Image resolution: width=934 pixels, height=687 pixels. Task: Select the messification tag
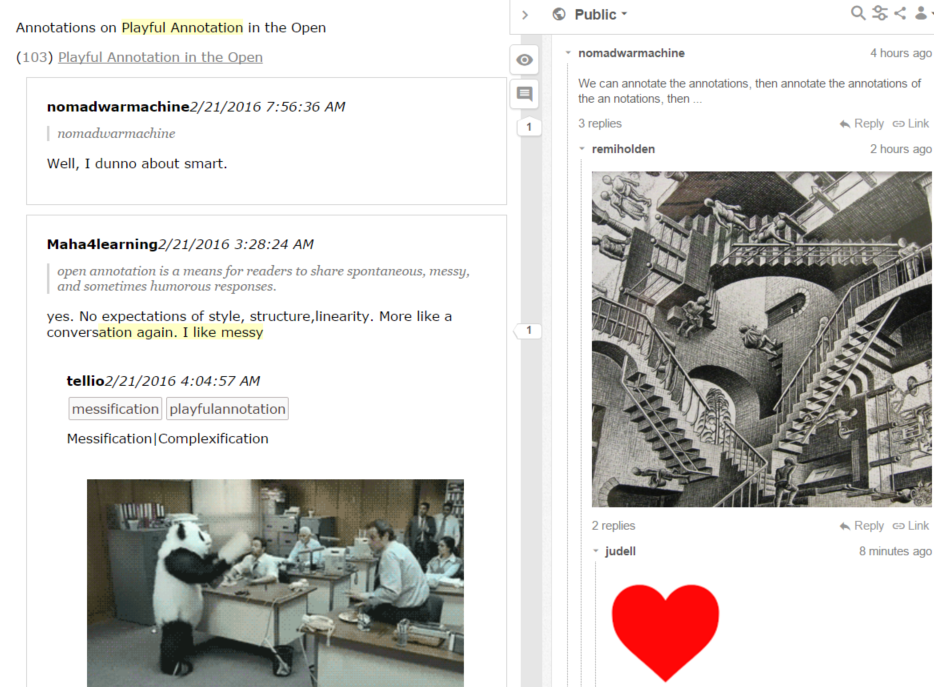tap(116, 409)
